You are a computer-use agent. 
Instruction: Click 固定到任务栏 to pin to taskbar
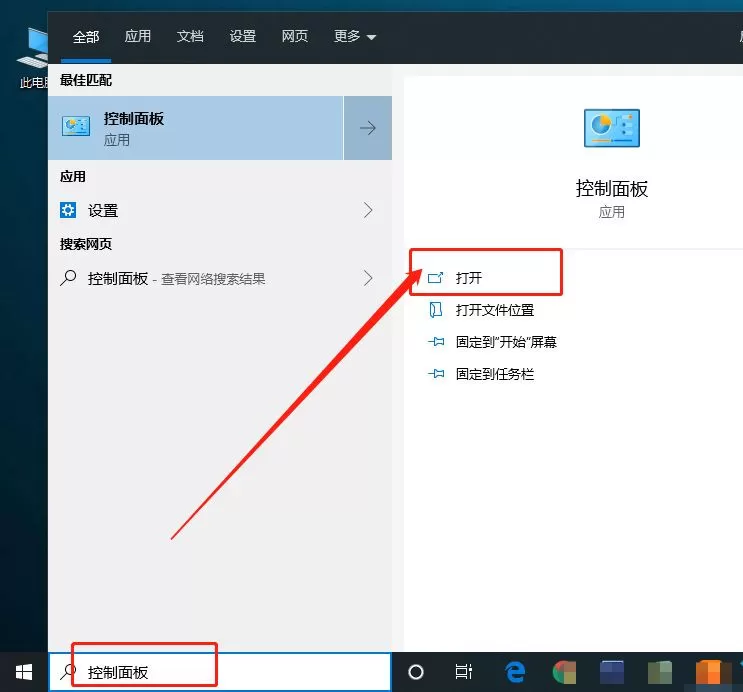click(495, 374)
